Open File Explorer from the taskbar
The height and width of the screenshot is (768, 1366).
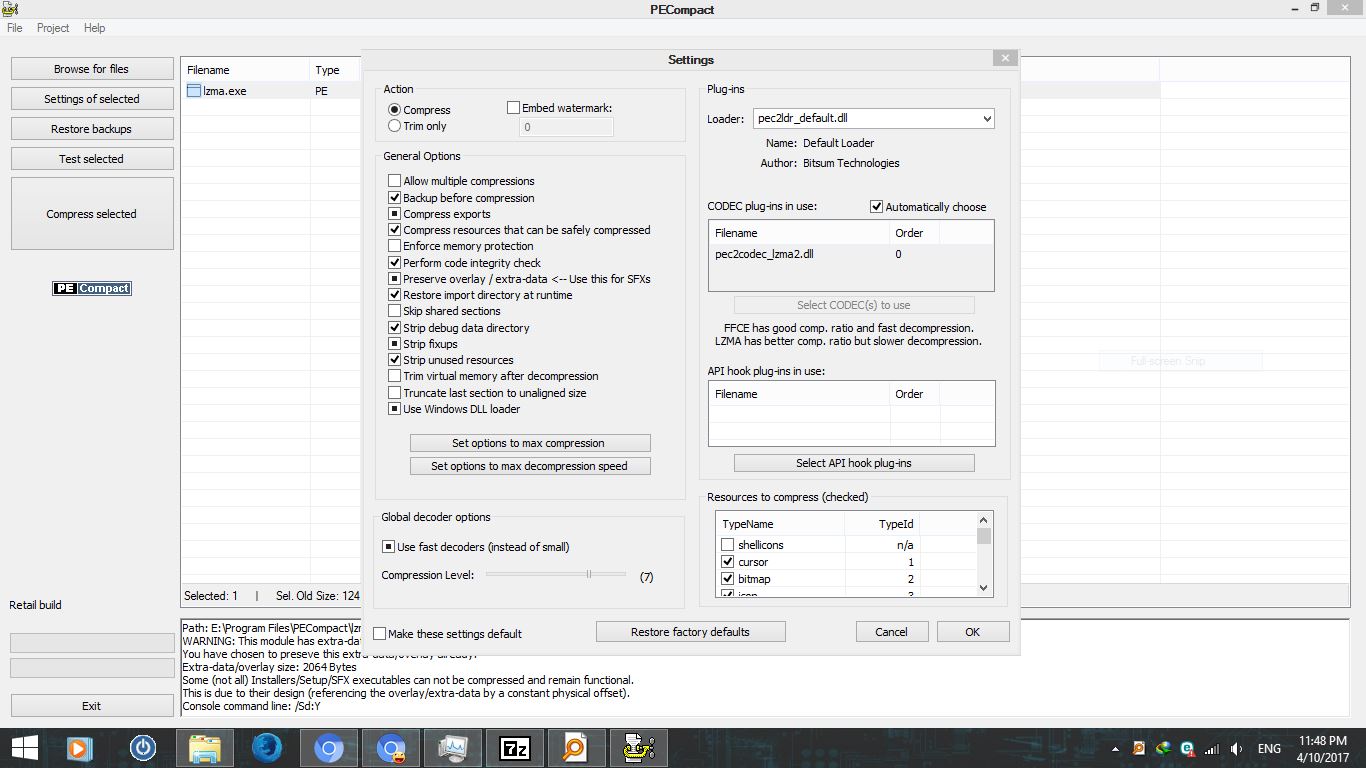[x=205, y=748]
